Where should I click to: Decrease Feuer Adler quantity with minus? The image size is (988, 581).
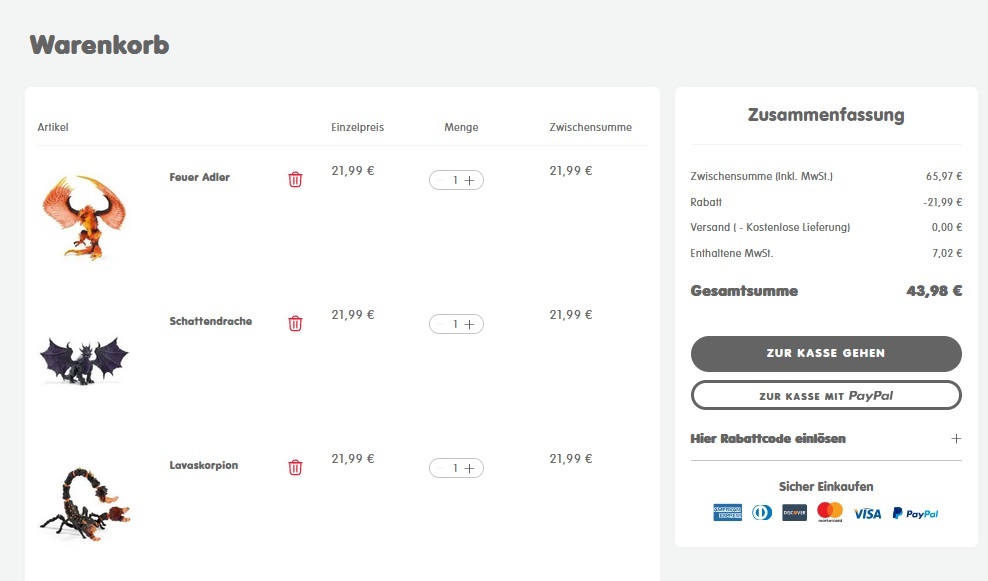click(x=440, y=180)
